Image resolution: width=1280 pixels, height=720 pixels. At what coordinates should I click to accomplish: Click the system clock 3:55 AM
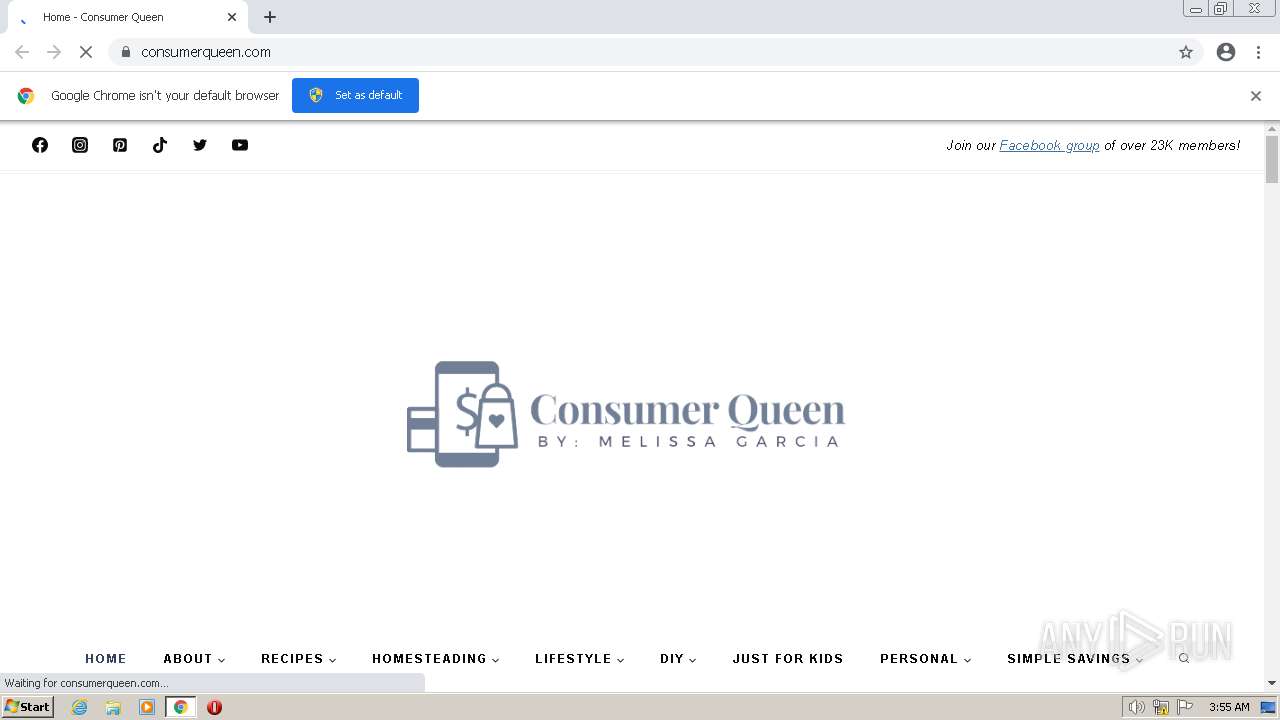(1229, 707)
